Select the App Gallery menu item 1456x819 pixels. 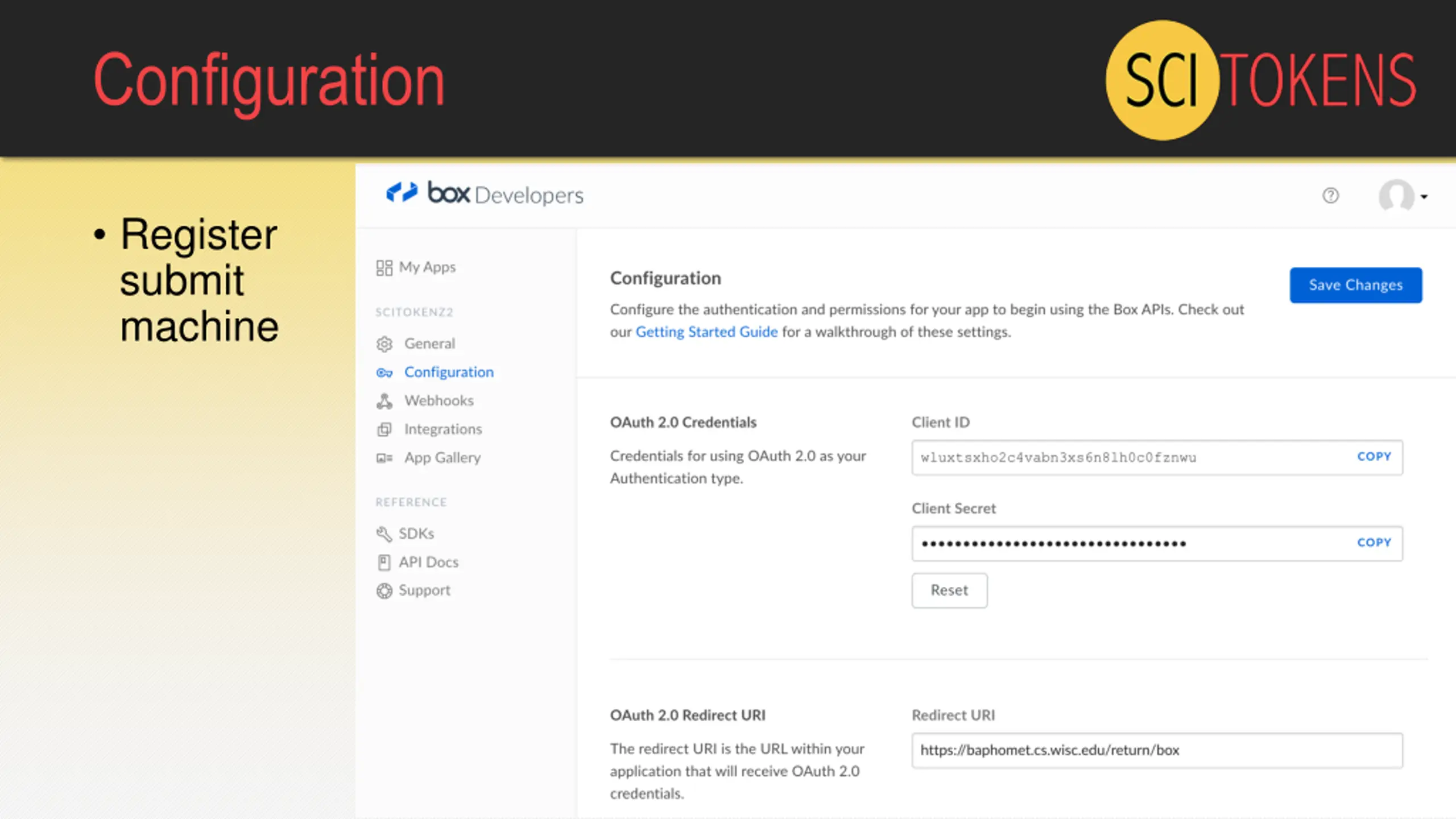442,457
